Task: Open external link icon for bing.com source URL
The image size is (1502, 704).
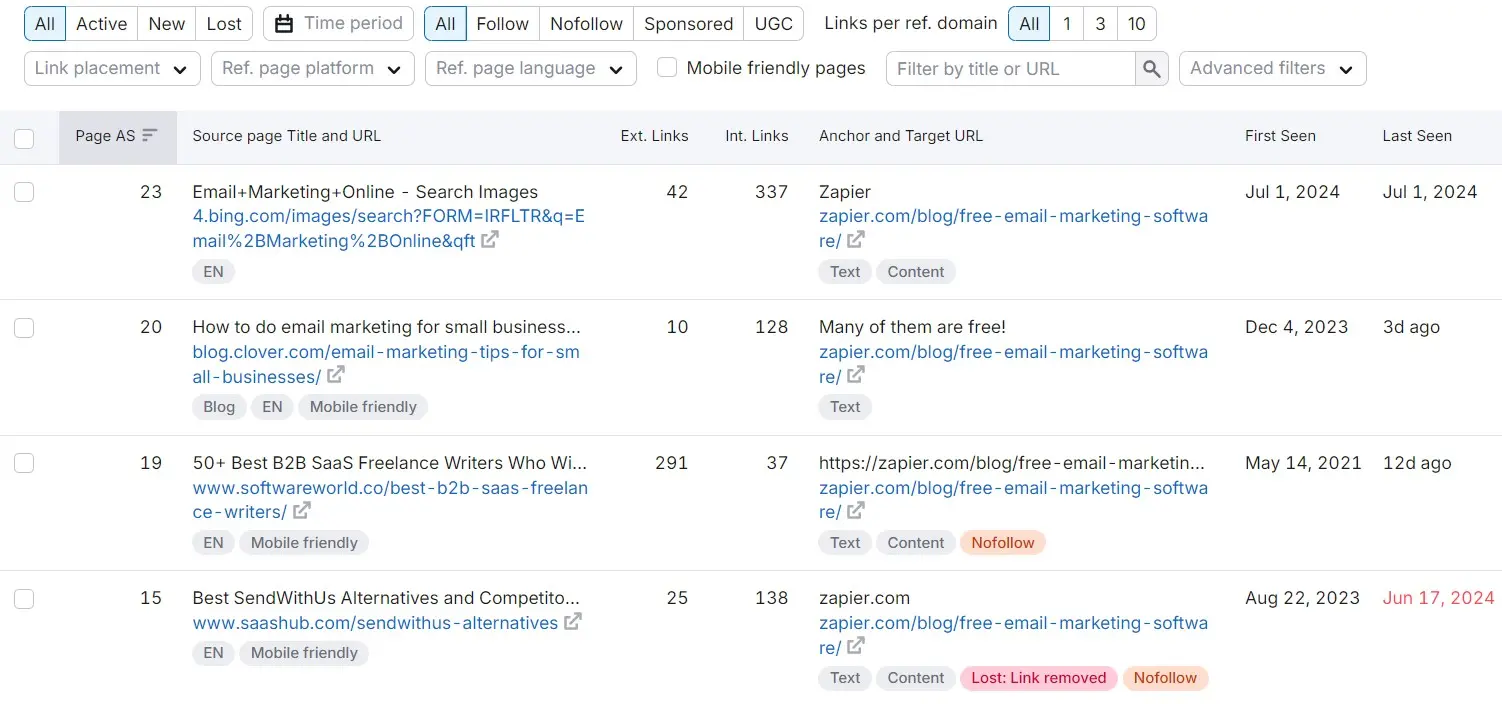Action: click(x=490, y=240)
